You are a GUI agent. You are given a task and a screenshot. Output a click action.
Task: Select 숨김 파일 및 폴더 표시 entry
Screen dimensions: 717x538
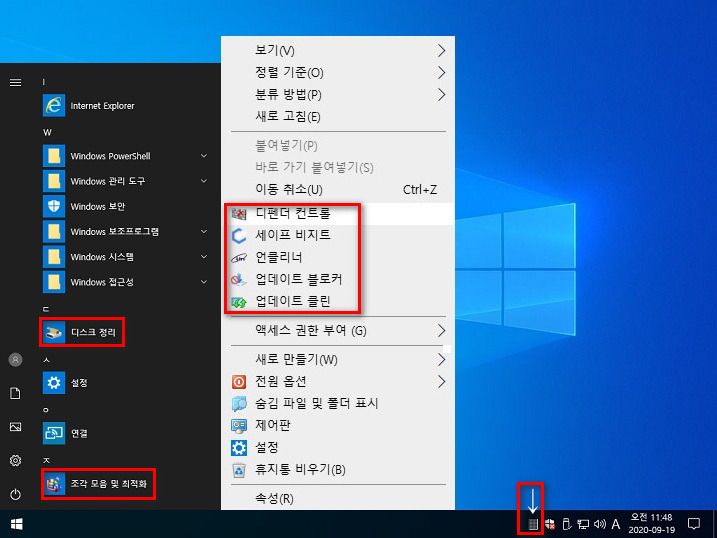point(338,403)
